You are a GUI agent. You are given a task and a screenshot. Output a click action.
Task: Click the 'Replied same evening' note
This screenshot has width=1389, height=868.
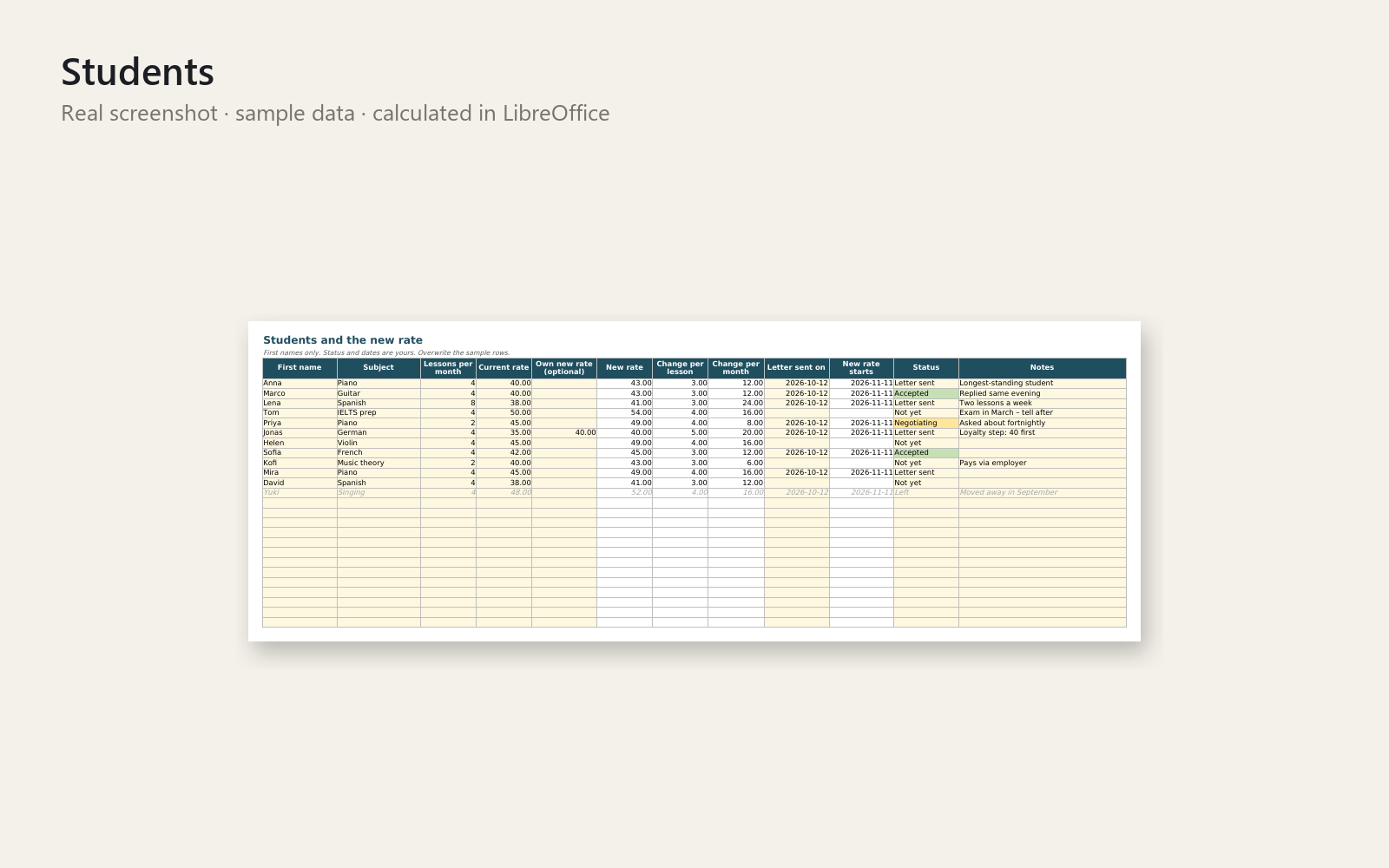point(1043,393)
